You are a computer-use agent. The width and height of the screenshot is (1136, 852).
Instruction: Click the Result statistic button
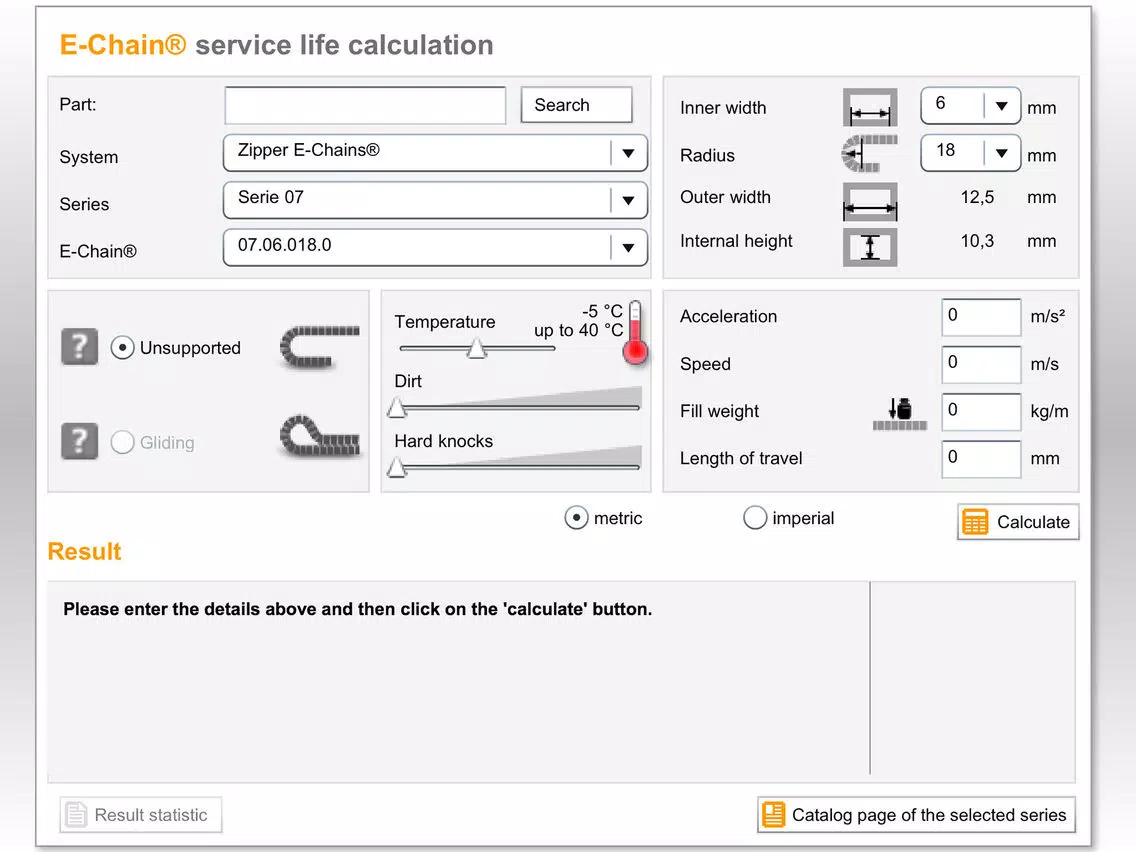click(141, 814)
